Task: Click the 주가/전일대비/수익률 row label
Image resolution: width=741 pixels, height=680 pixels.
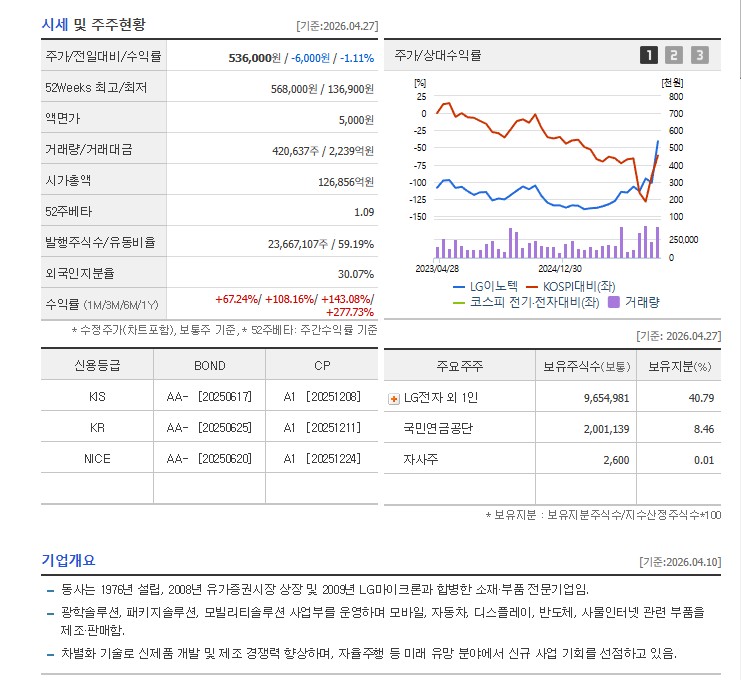Action: (x=103, y=56)
